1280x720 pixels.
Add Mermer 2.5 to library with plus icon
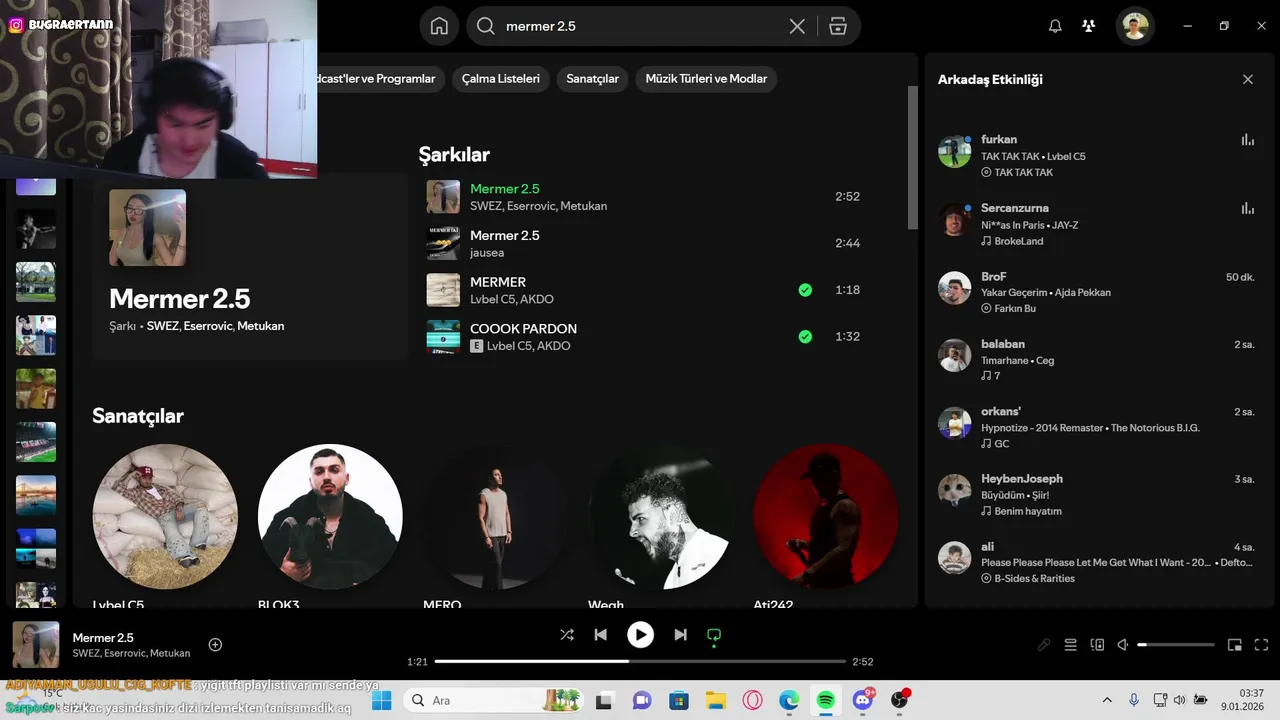pyautogui.click(x=215, y=645)
